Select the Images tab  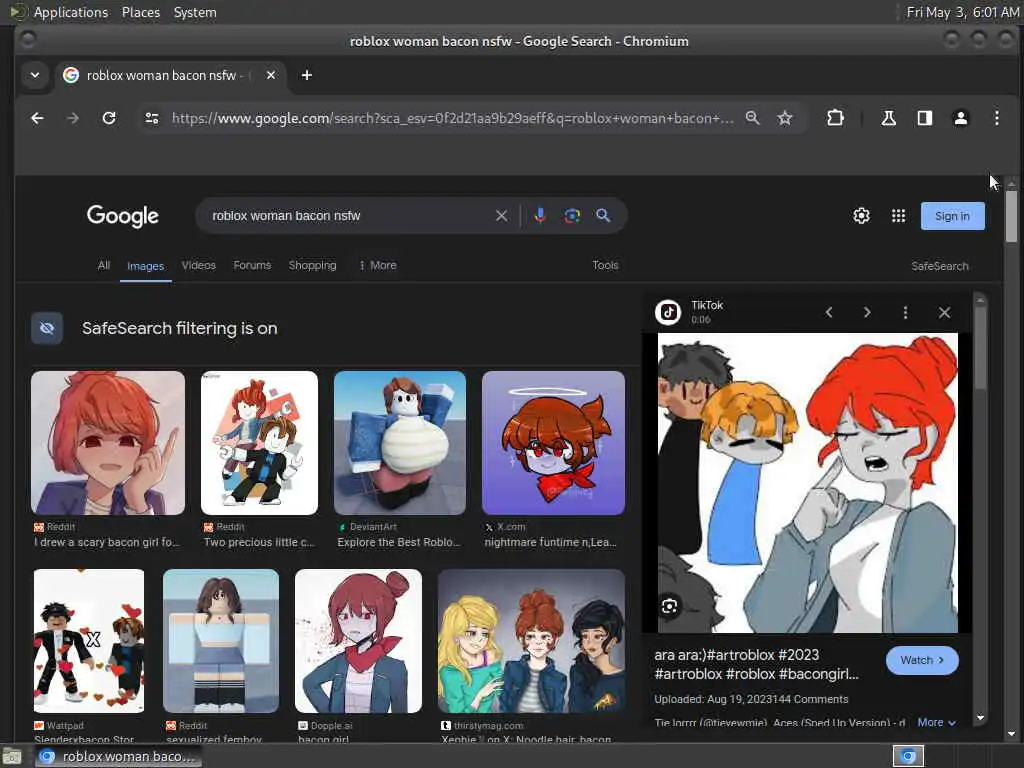tap(146, 266)
